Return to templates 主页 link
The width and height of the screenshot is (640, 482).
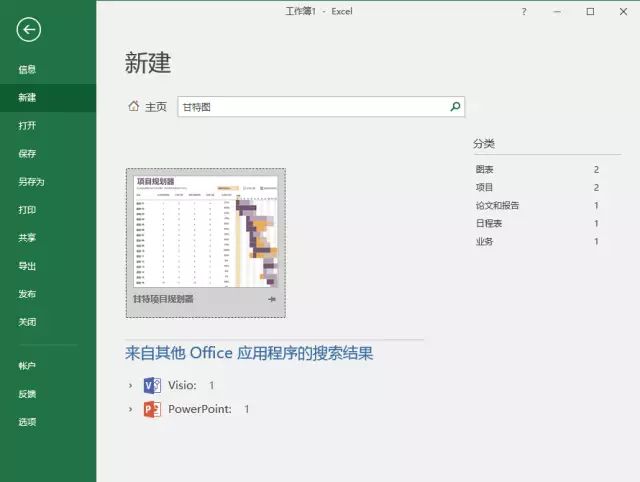point(156,107)
